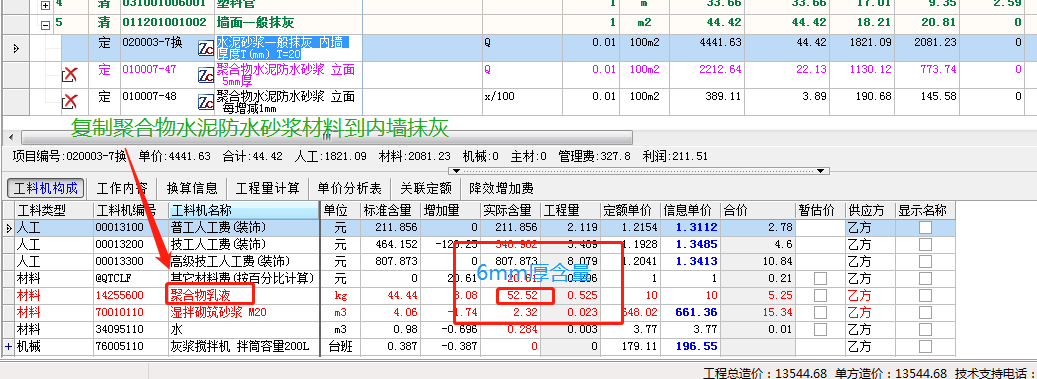
Task: Click the Zc icon in the 020003-7换 row
Action: click(x=206, y=48)
